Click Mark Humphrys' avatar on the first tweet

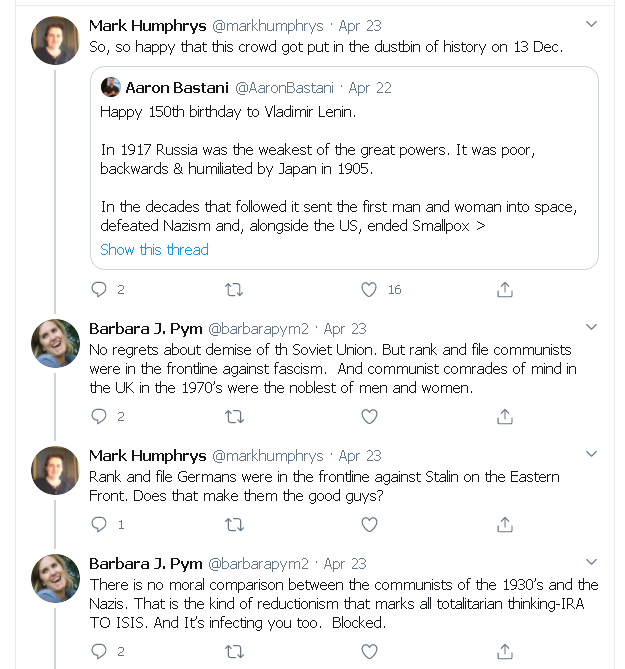[56, 40]
